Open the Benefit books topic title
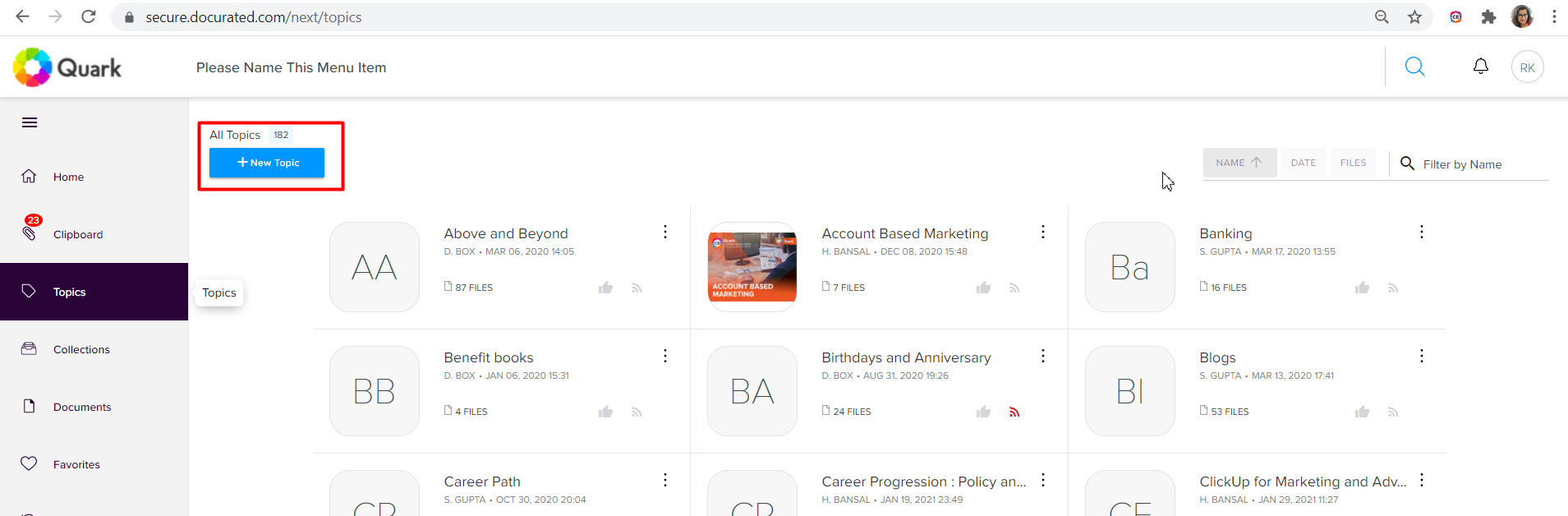This screenshot has height=516, width=1568. [x=489, y=357]
